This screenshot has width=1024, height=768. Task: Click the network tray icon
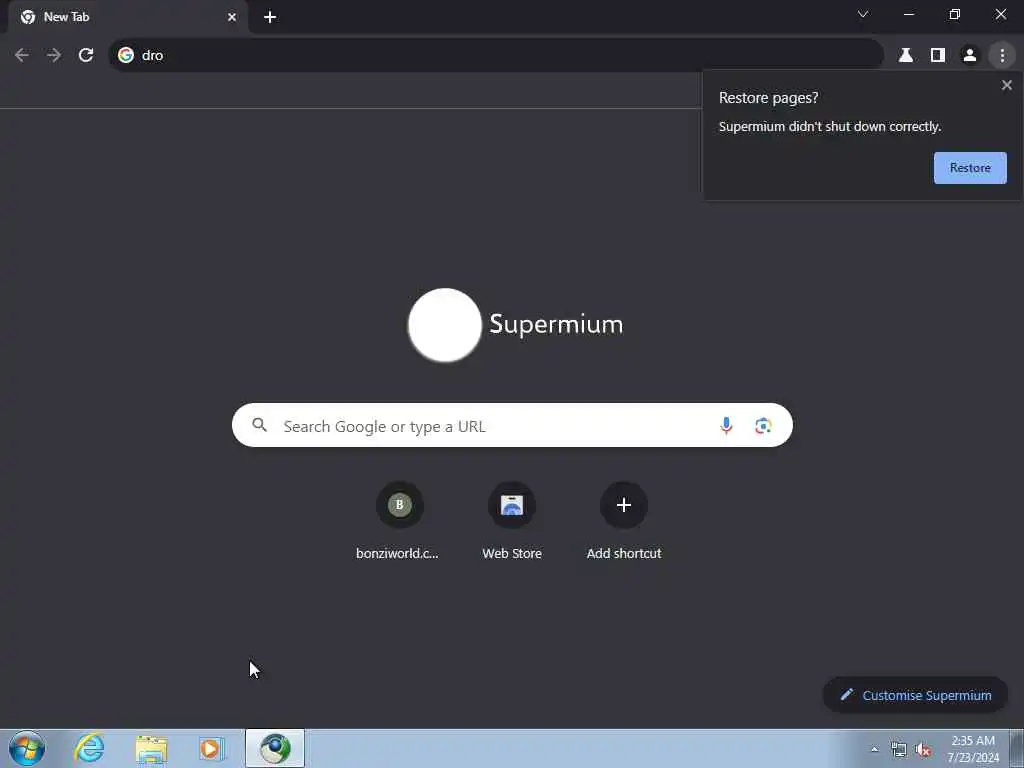899,749
